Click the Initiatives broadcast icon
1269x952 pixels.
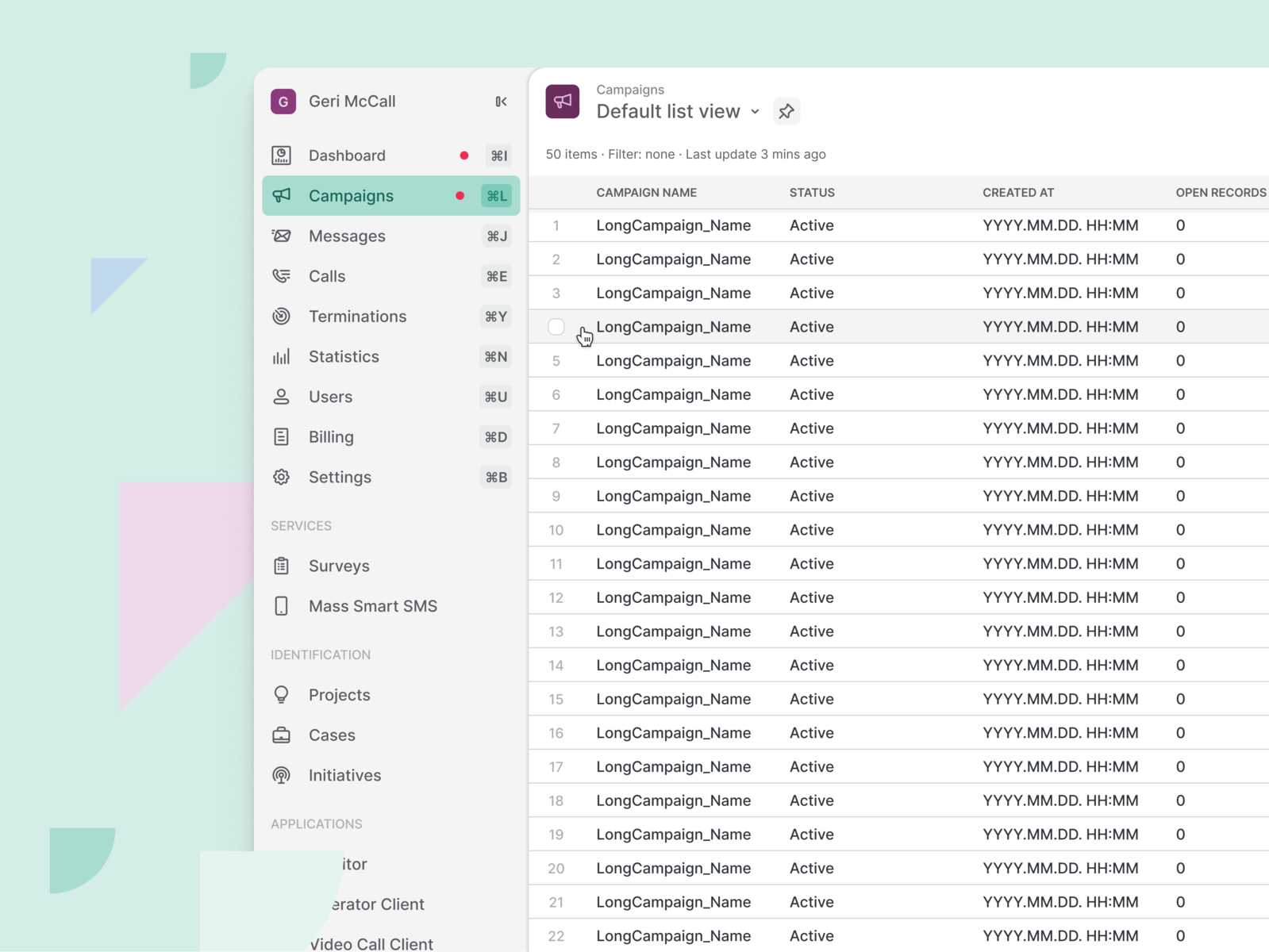282,775
